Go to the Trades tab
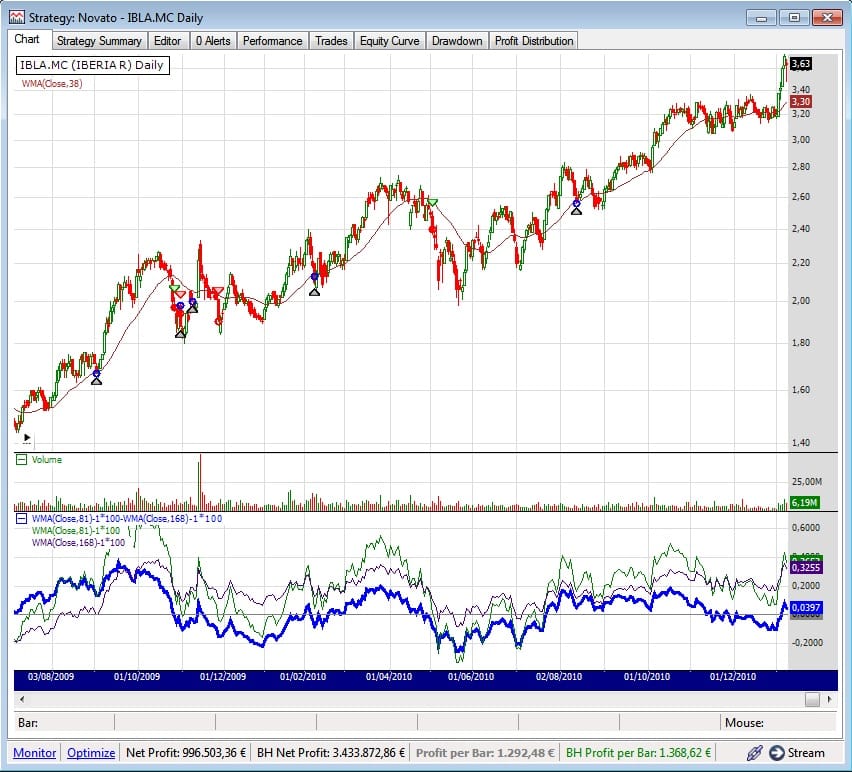The height and width of the screenshot is (772, 852). click(x=331, y=41)
